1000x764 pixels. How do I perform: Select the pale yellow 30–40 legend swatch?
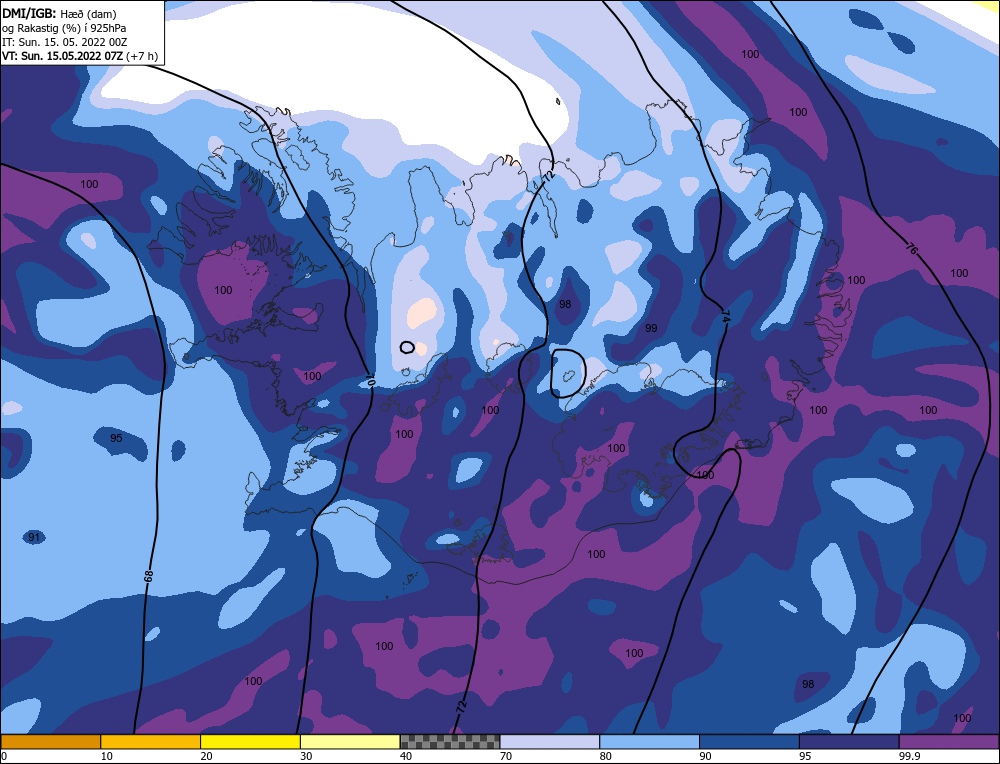coord(350,742)
